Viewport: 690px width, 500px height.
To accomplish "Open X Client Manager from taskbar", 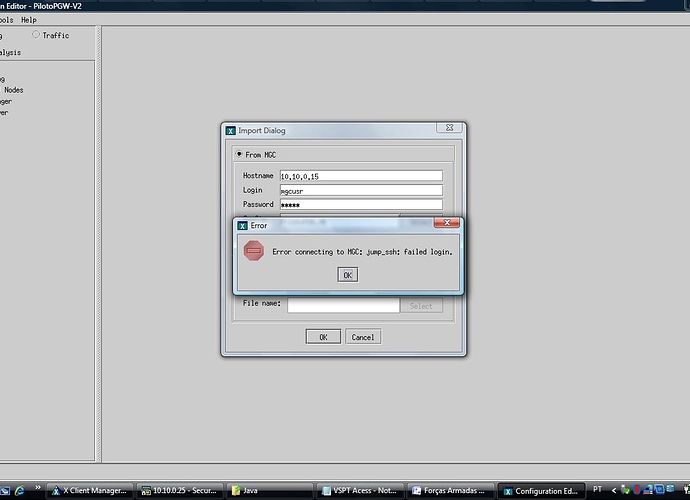I will (90, 490).
